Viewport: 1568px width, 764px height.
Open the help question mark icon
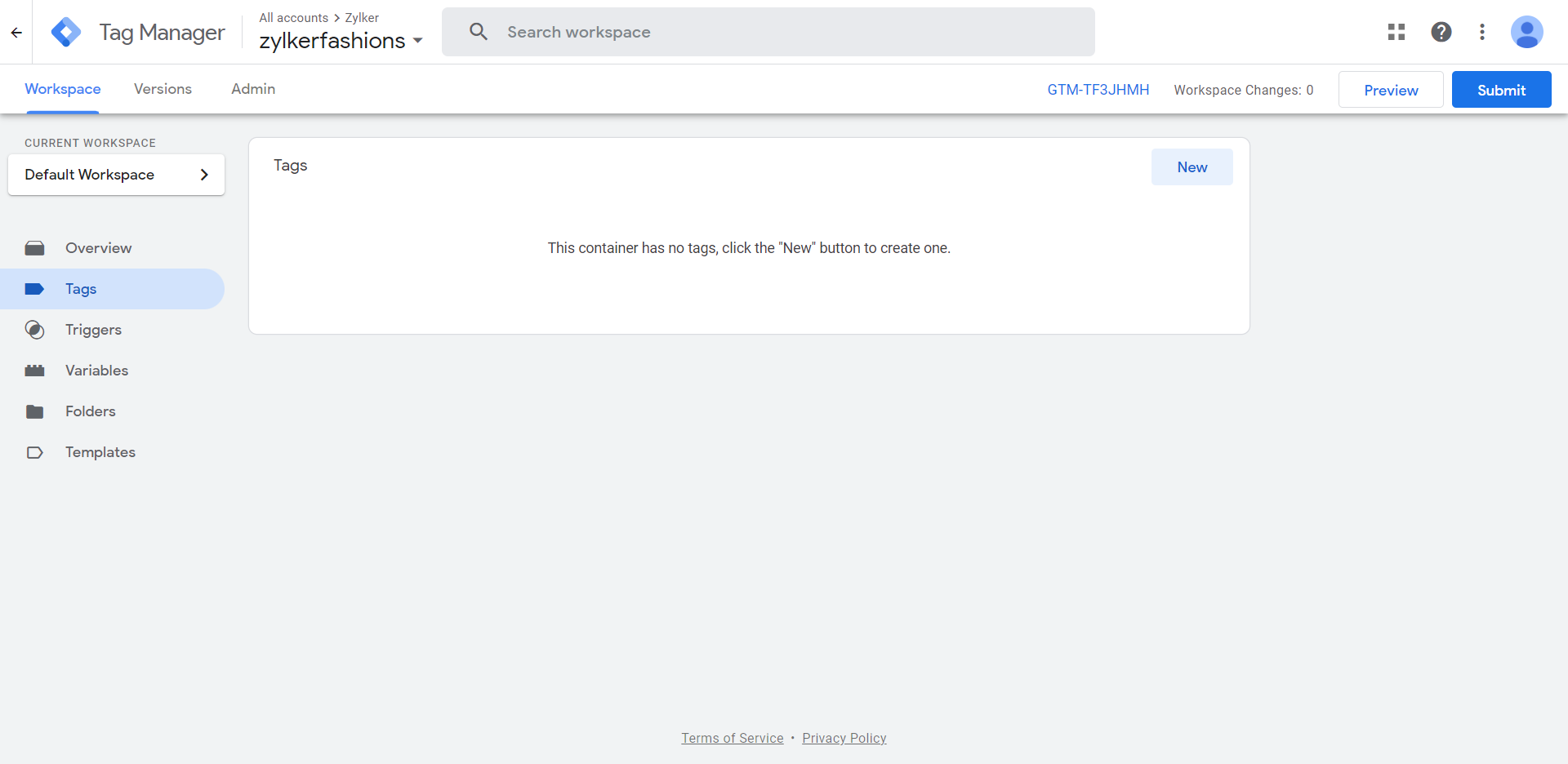1441,32
